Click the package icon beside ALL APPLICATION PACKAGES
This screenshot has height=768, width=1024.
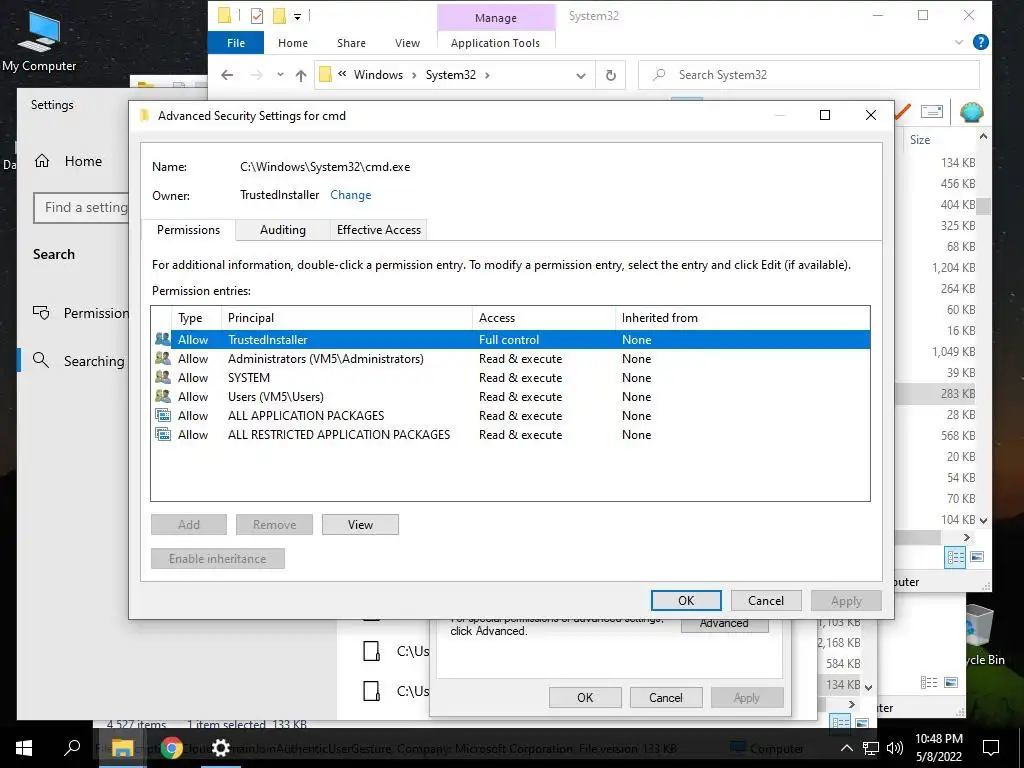point(163,415)
